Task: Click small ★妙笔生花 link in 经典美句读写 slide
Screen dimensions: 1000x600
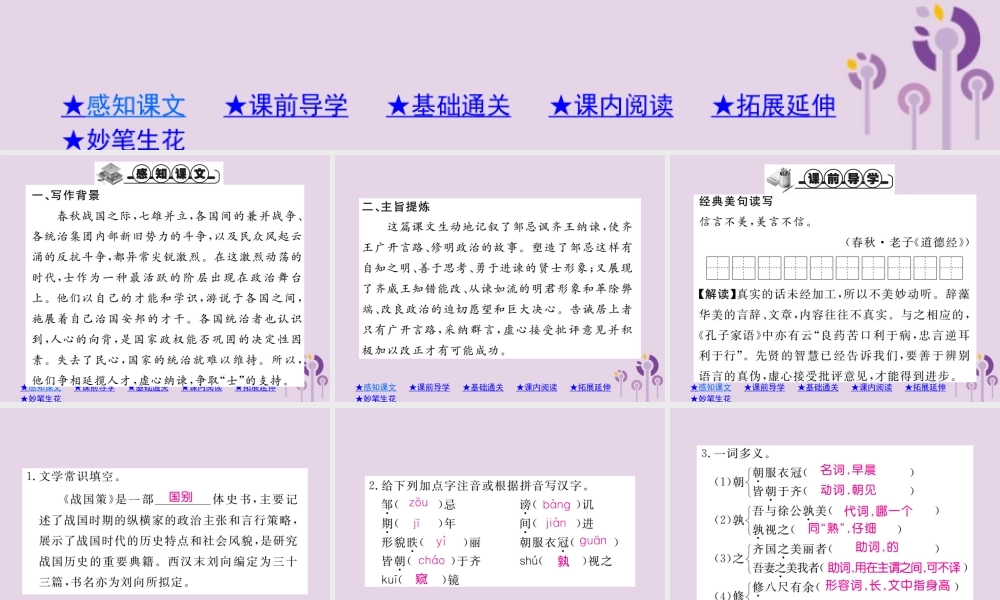Action: point(710,399)
